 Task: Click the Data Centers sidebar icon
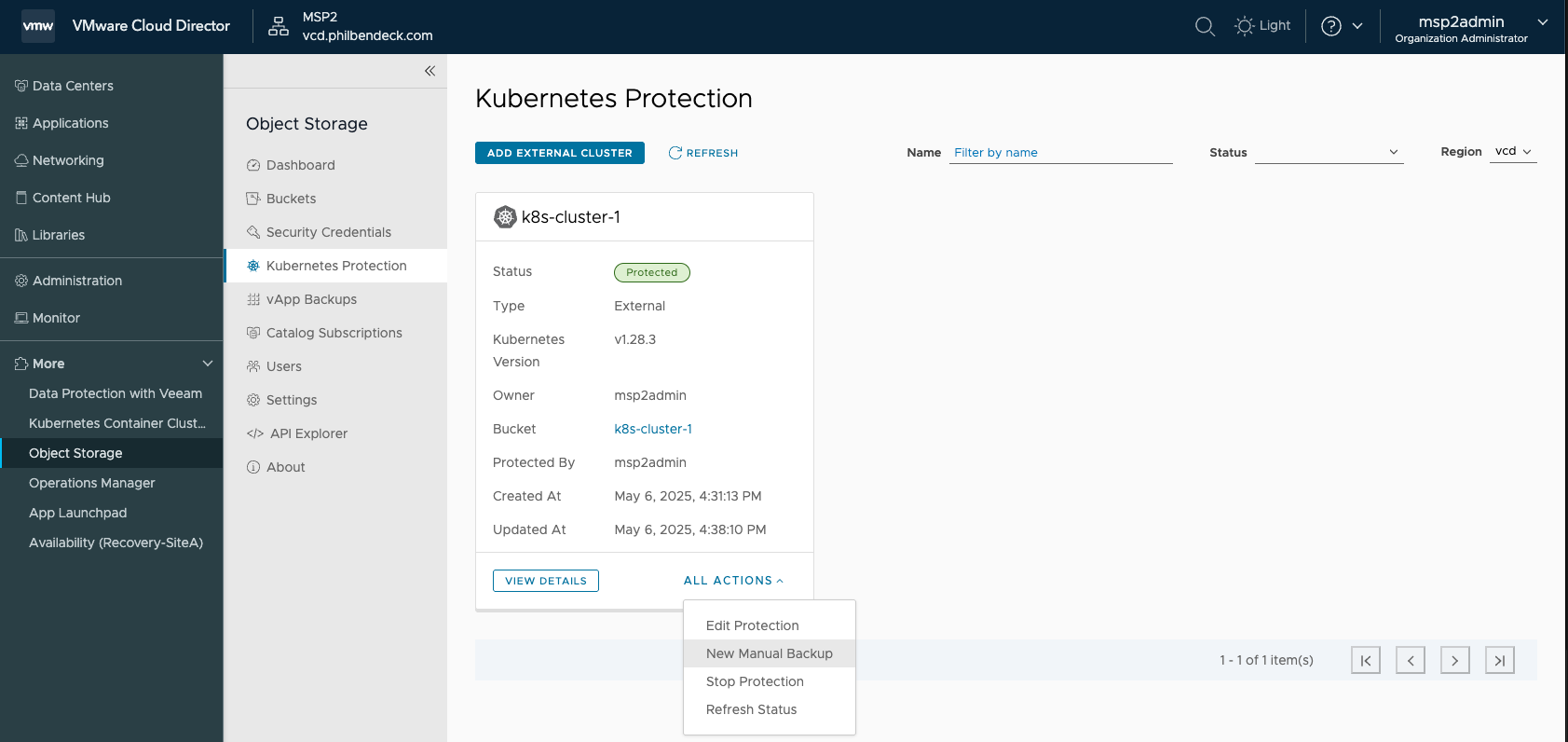tap(21, 86)
